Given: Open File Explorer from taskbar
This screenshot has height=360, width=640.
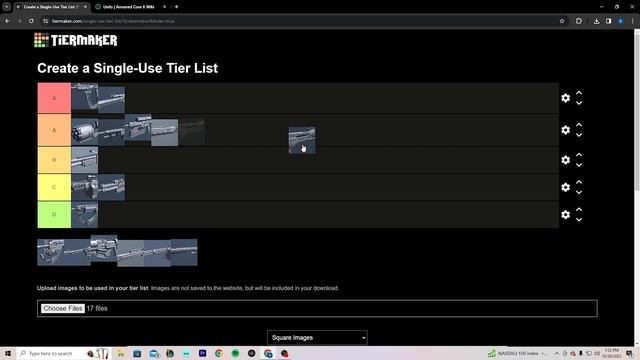Looking at the screenshot, I should (120, 353).
